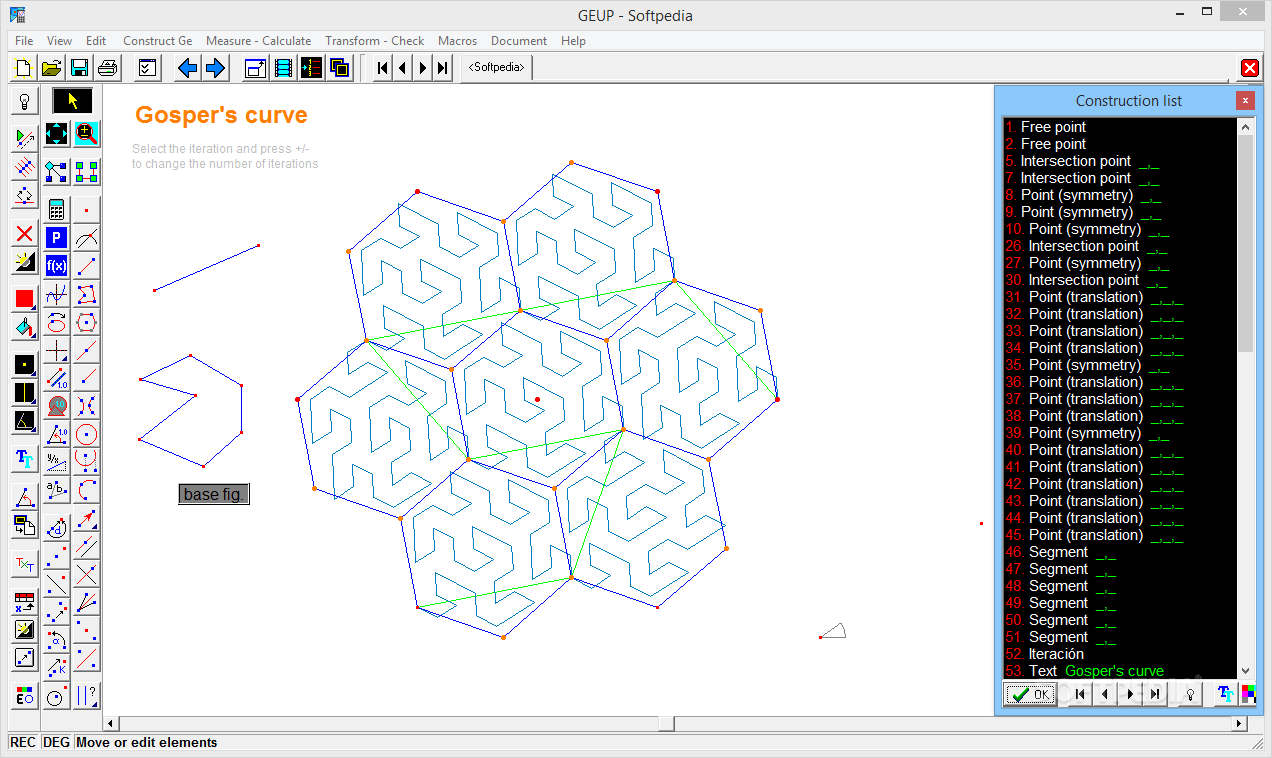
Task: Close the Construction list panel
Action: (x=1244, y=100)
